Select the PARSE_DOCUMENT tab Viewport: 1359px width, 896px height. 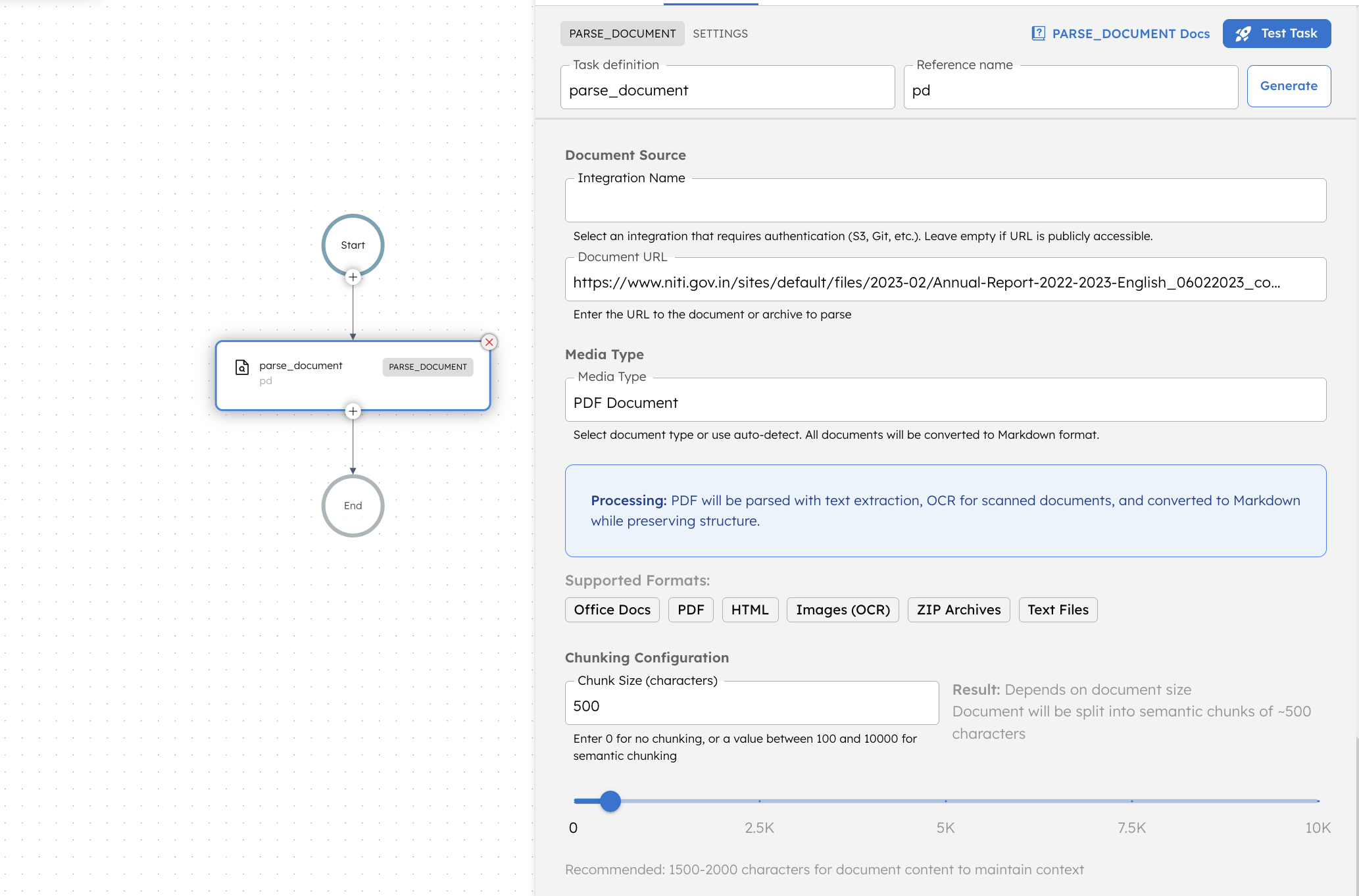[x=622, y=33]
